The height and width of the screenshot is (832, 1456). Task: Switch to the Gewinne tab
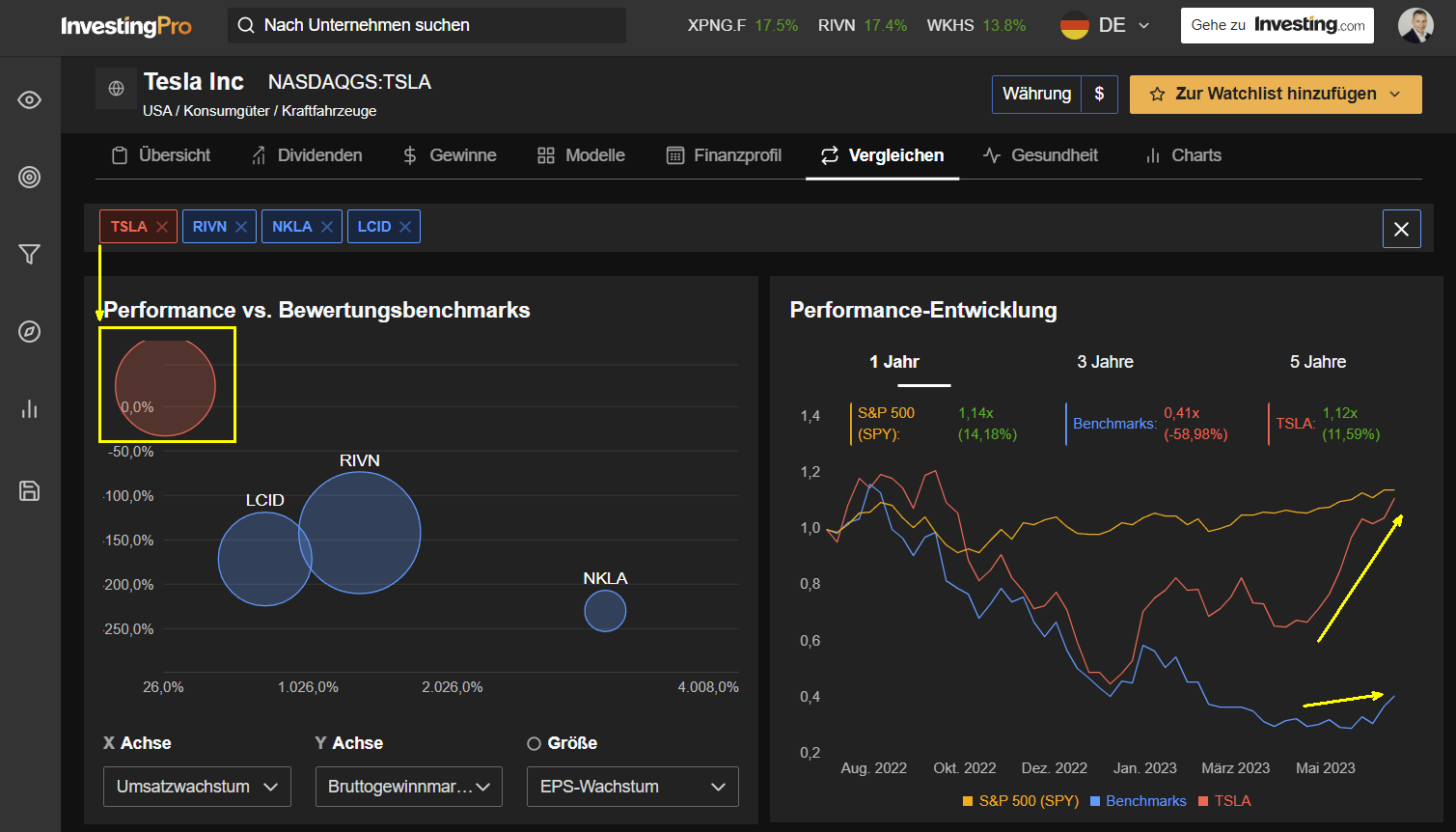(450, 155)
